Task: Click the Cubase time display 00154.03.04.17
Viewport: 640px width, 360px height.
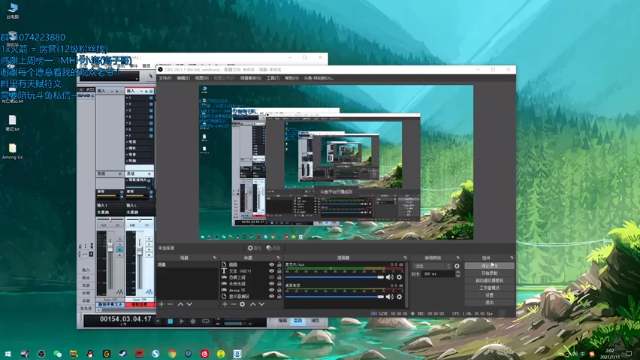Action: coord(125,319)
